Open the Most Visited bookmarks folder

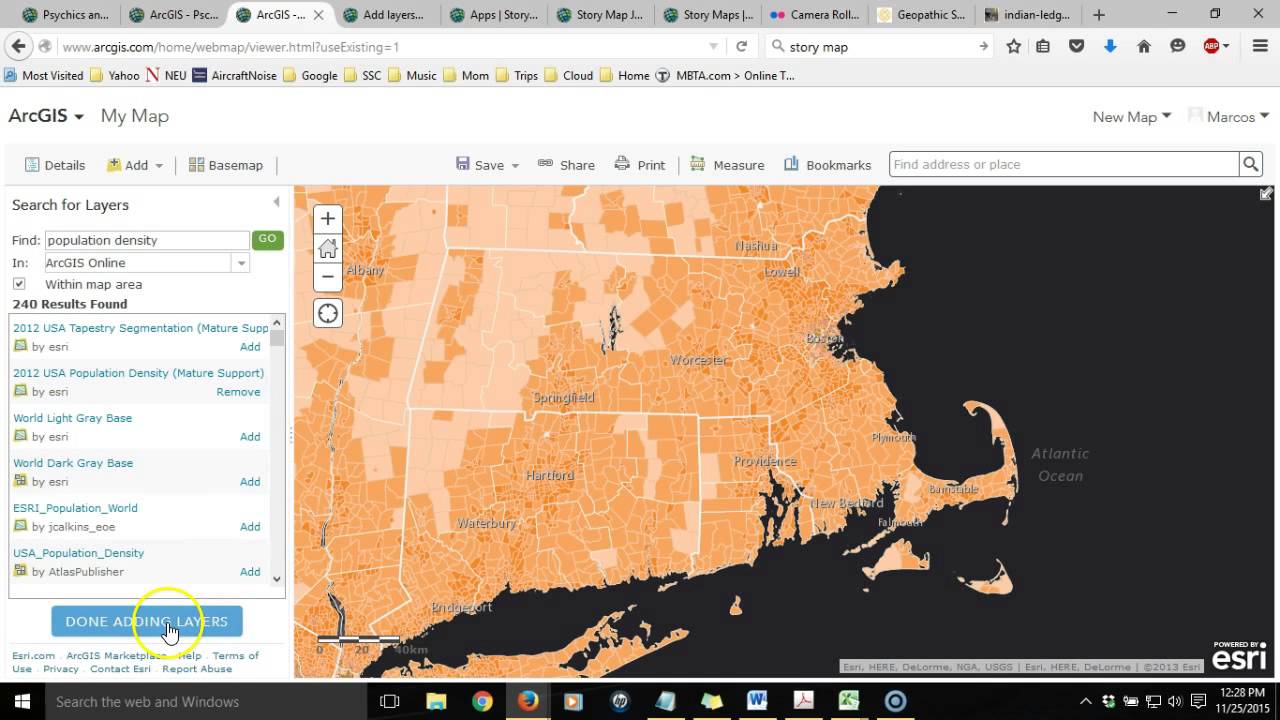click(44, 76)
